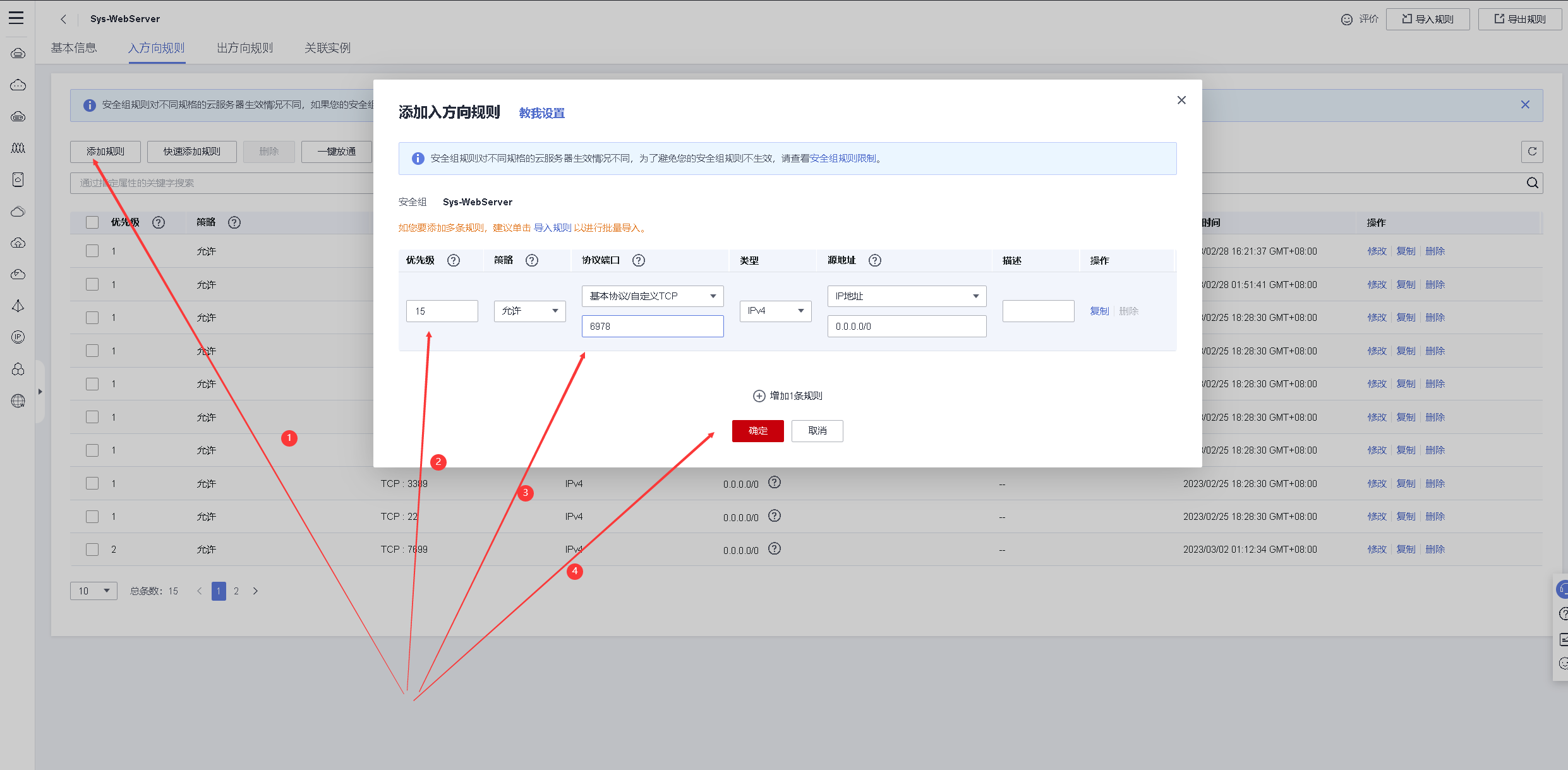
Task: Click help icon next to 源地址 header
Action: tap(874, 260)
